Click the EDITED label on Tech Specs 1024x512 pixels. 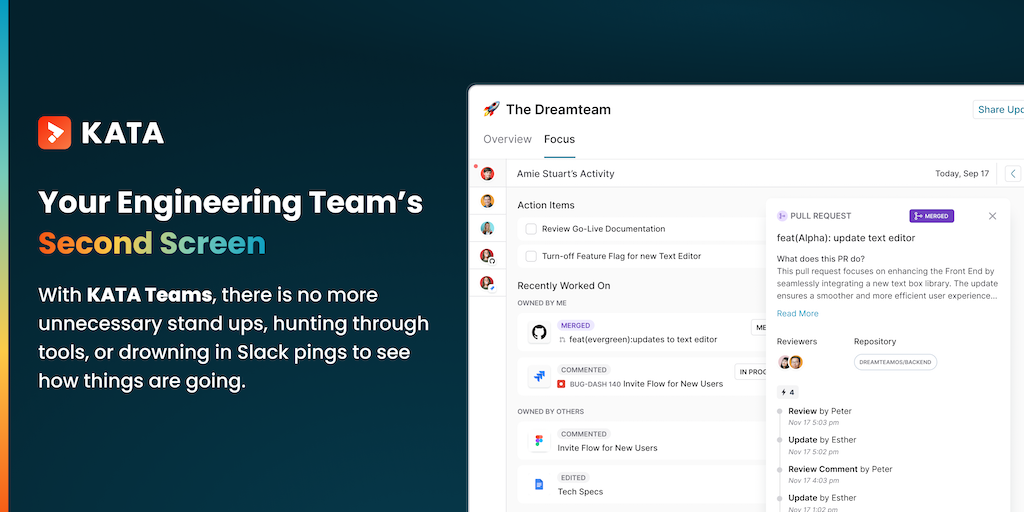coord(573,477)
